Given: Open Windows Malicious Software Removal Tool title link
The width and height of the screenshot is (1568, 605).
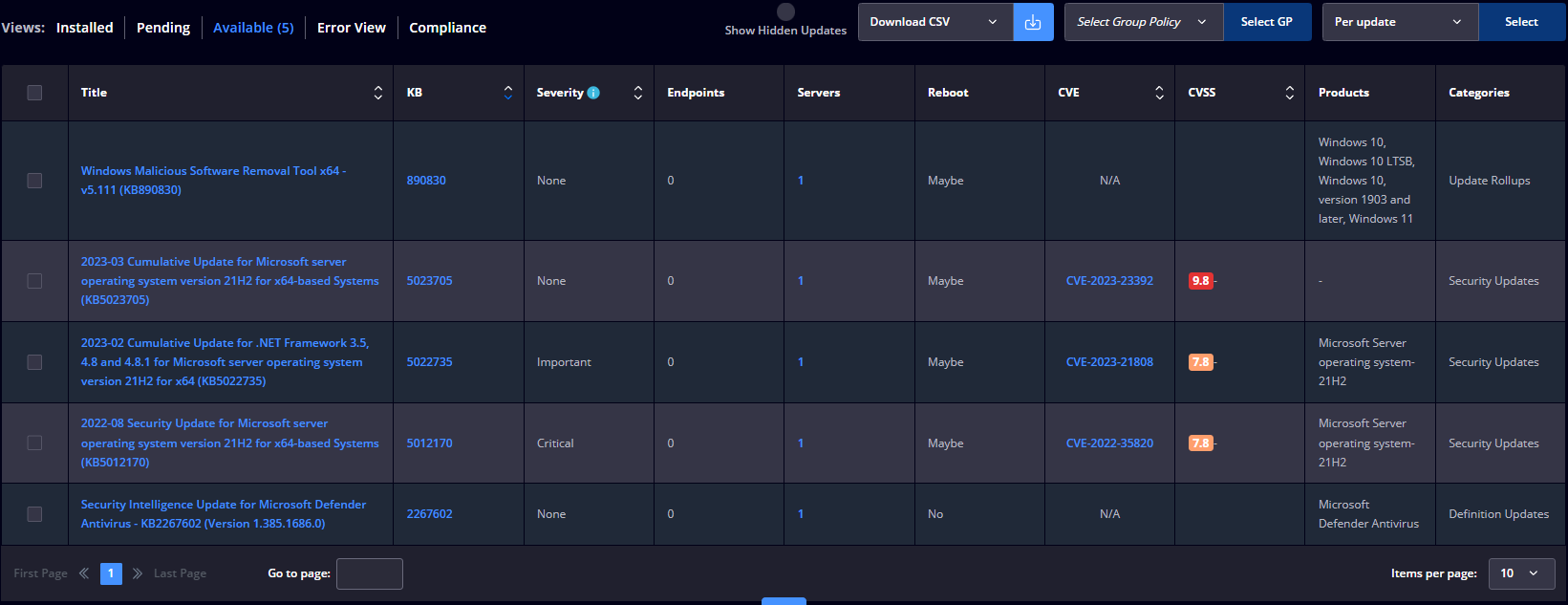Looking at the screenshot, I should pos(214,181).
